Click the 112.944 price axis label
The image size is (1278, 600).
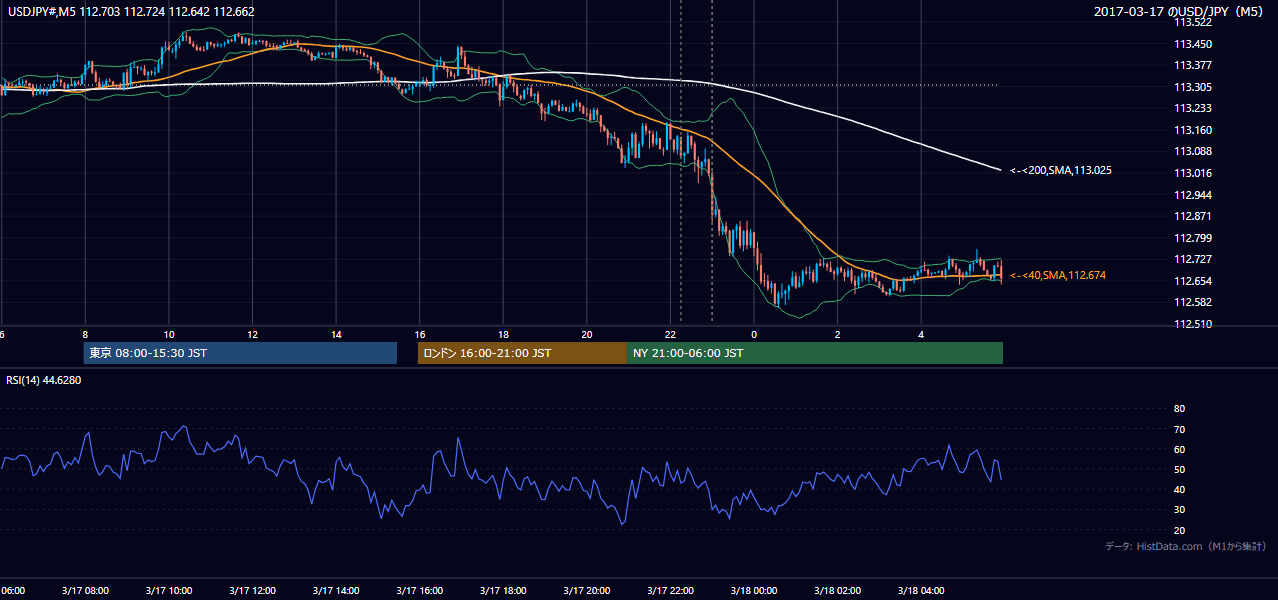pyautogui.click(x=1192, y=195)
